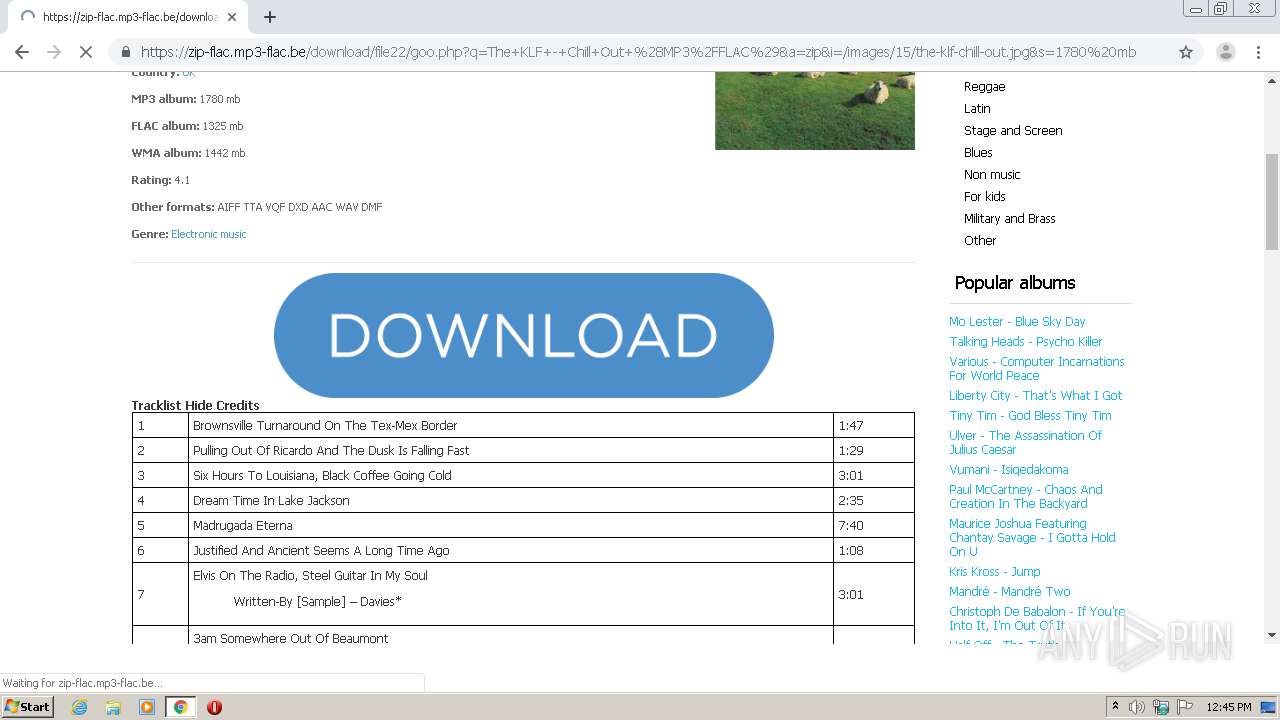Open Paul McCartney - Chaos And Creation link
The image size is (1280, 720).
pyautogui.click(x=1025, y=497)
